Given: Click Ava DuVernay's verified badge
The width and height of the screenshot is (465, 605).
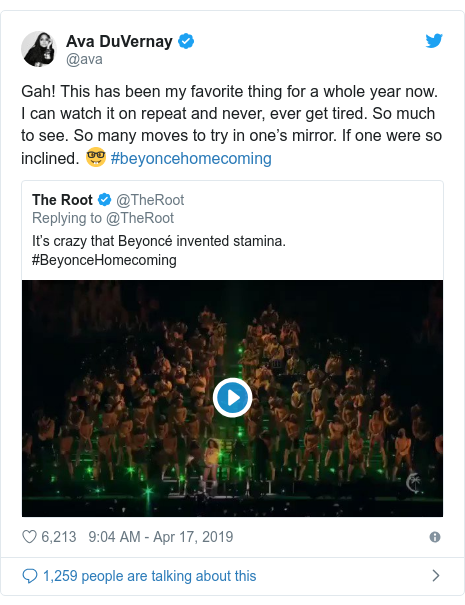Looking at the screenshot, I should 186,41.
